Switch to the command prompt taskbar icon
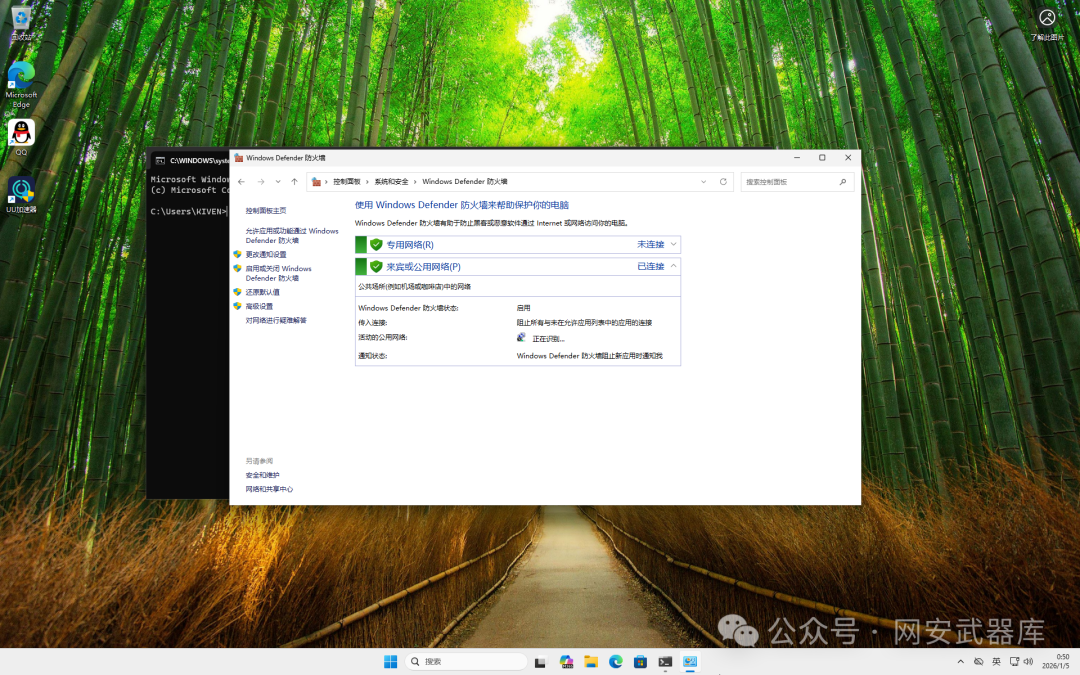Screen dimensions: 1080x675 (x=665, y=662)
